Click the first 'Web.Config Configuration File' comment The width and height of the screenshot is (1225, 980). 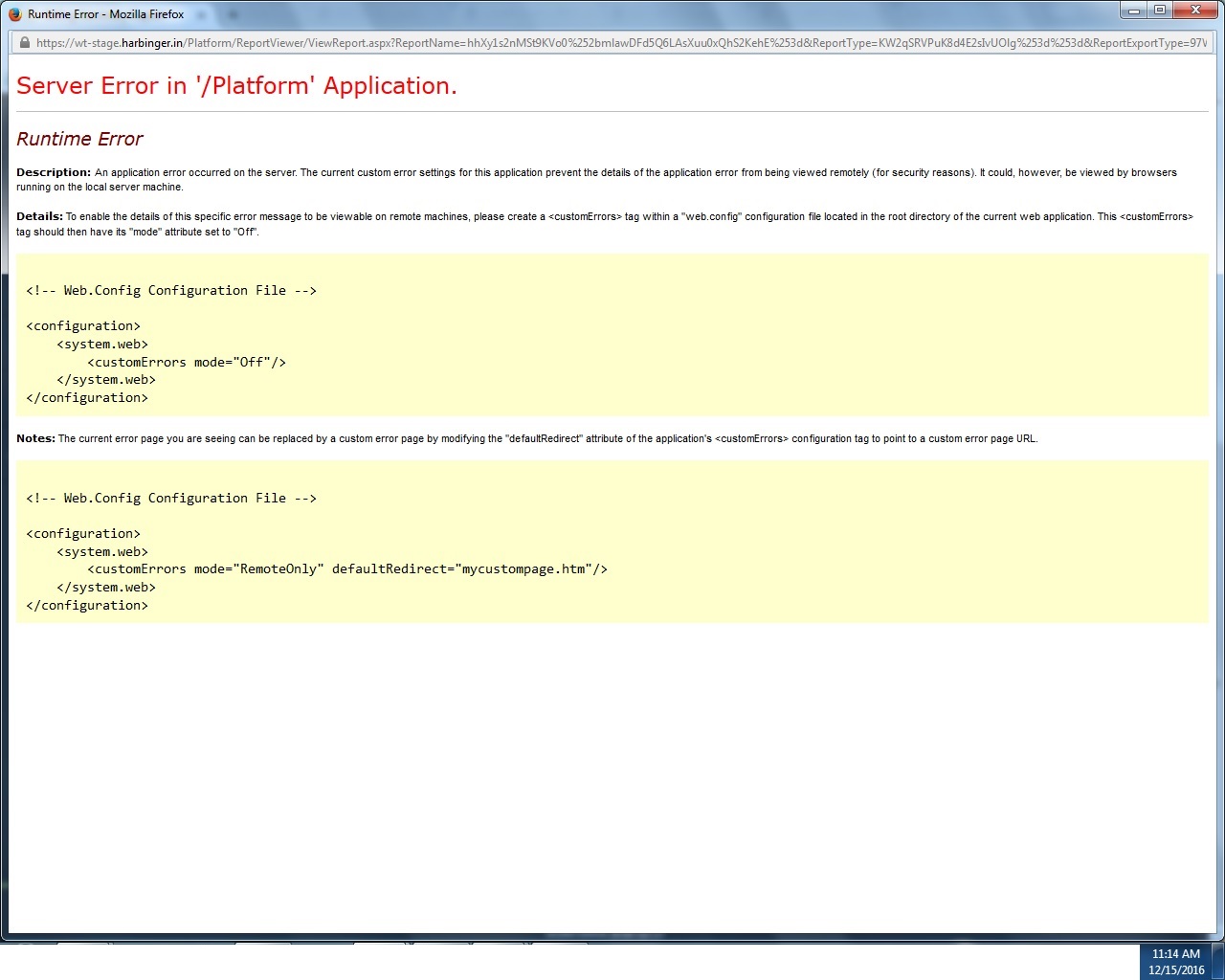(171, 290)
